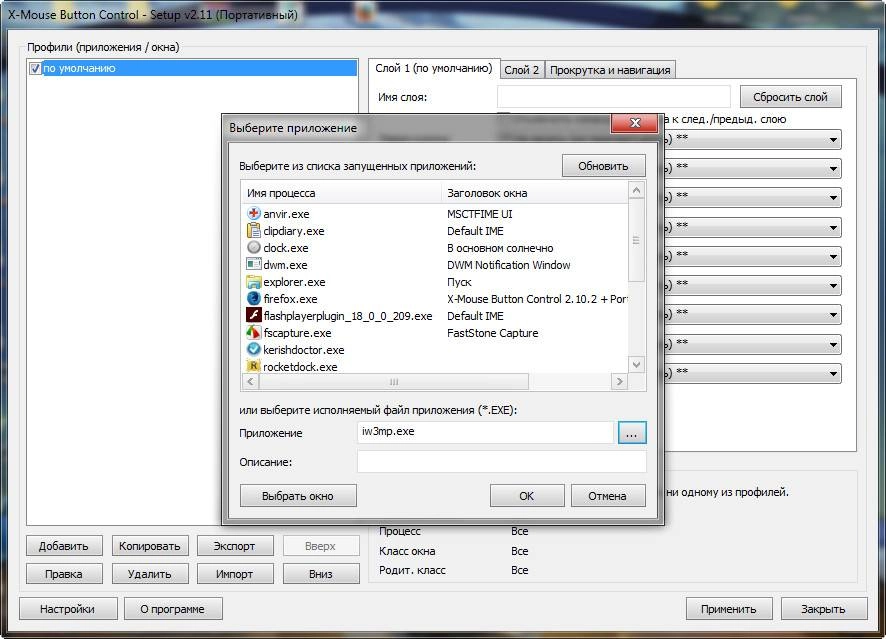Click 'Применить' to apply changes
The height and width of the screenshot is (639, 886).
tap(729, 609)
